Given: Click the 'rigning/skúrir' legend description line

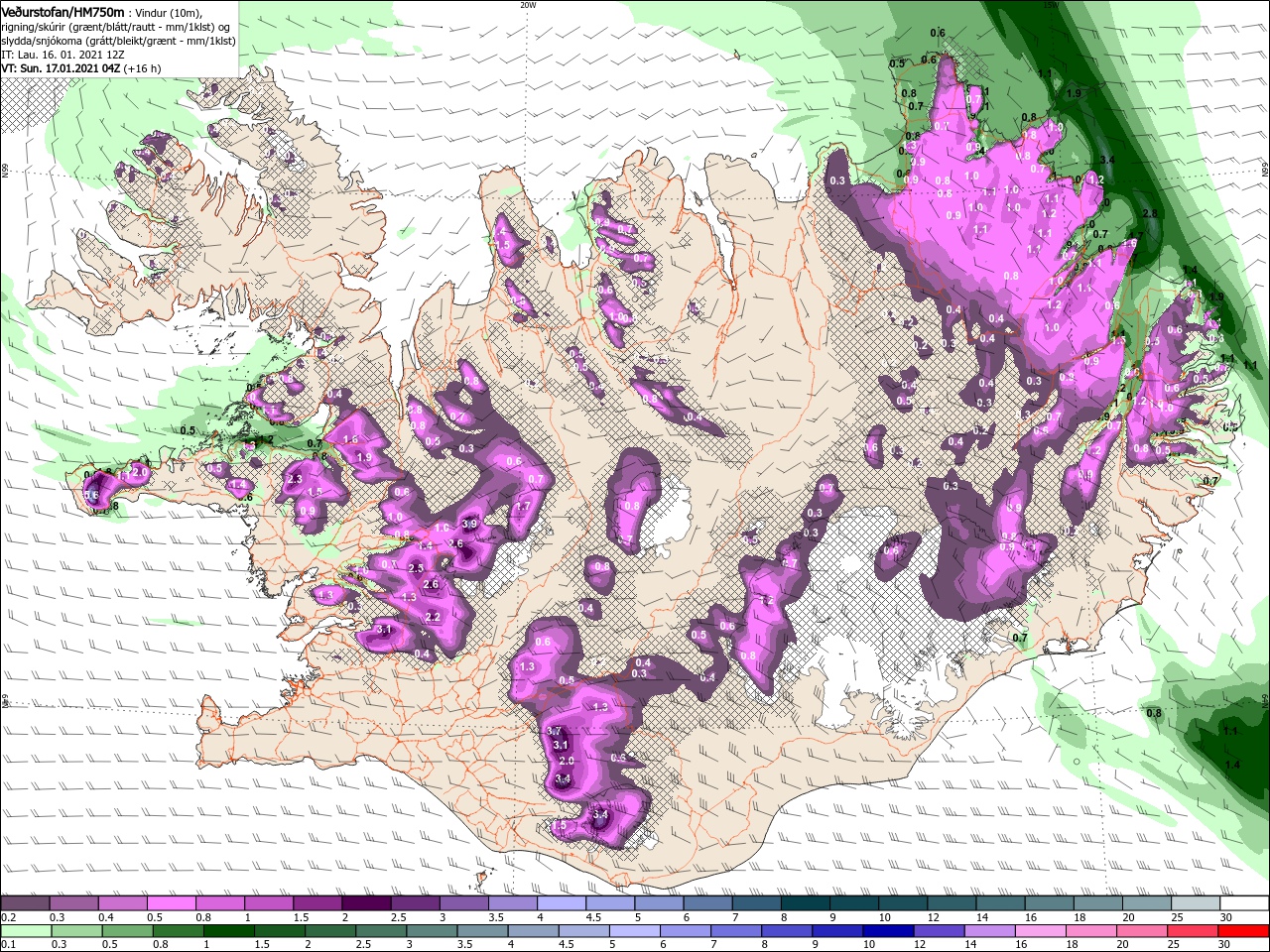Looking at the screenshot, I should (116, 26).
